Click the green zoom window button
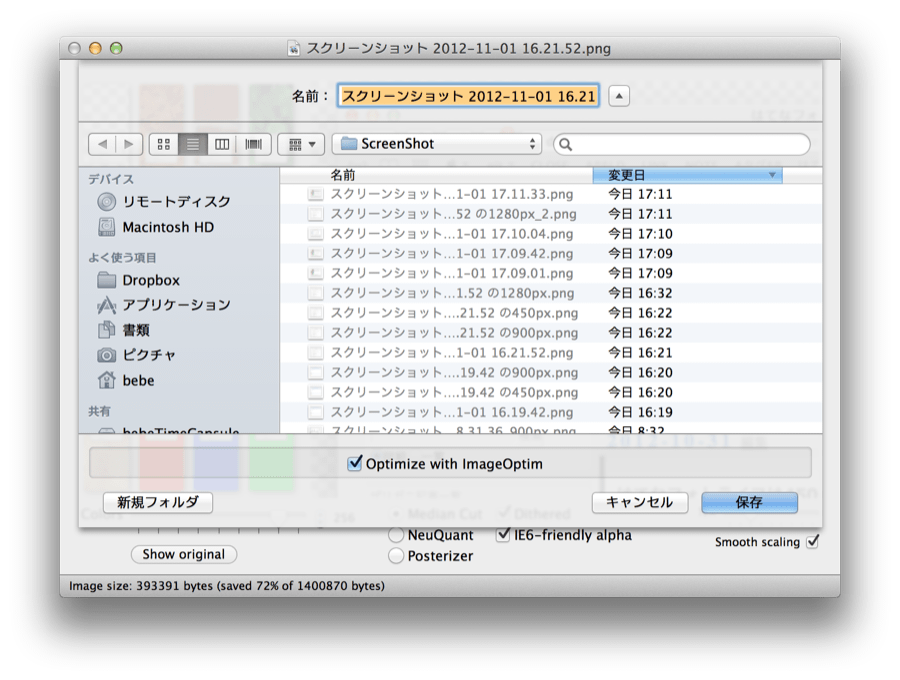 [116, 48]
